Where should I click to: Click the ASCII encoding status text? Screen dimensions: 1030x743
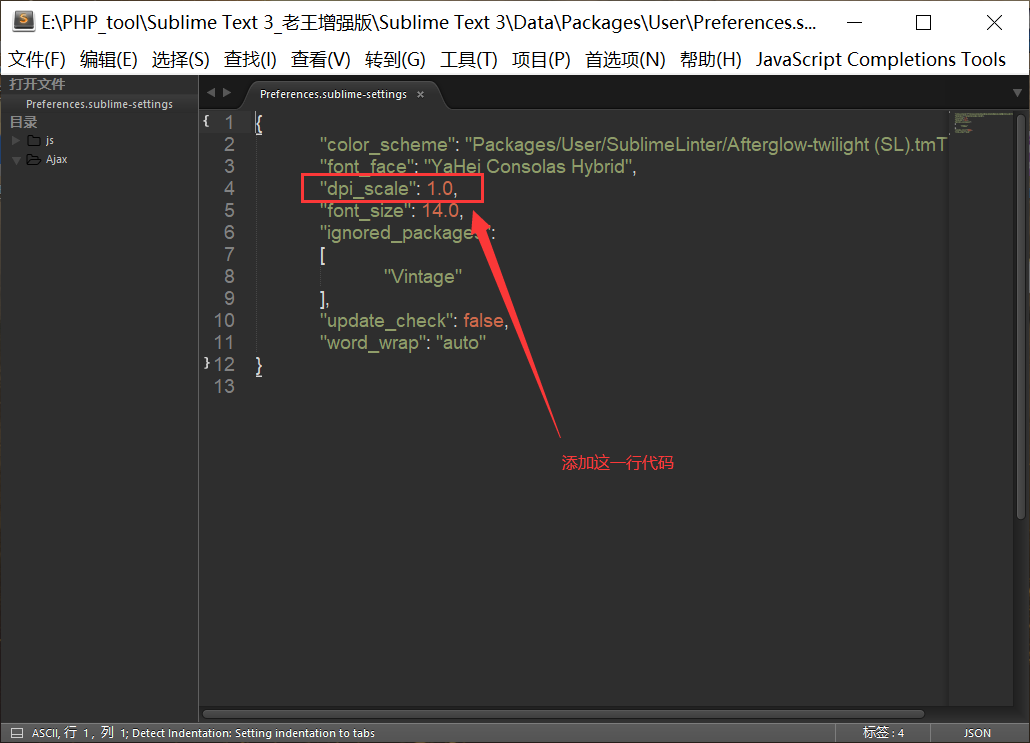[45, 733]
